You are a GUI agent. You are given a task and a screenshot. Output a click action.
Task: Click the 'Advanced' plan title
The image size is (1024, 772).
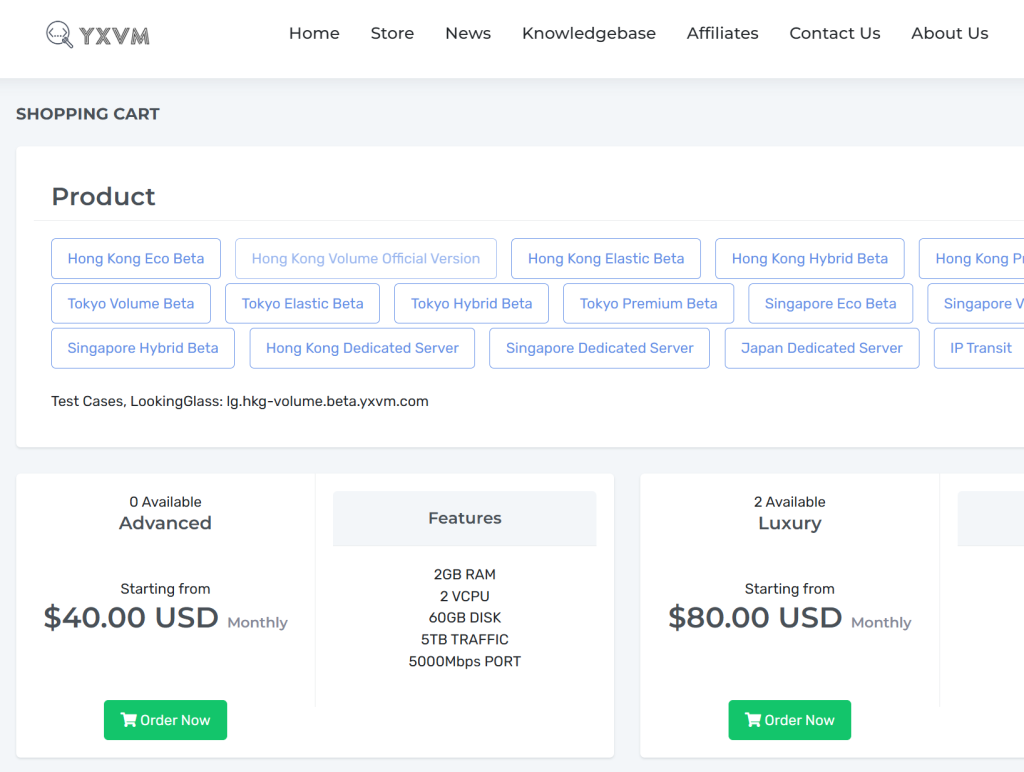165,523
